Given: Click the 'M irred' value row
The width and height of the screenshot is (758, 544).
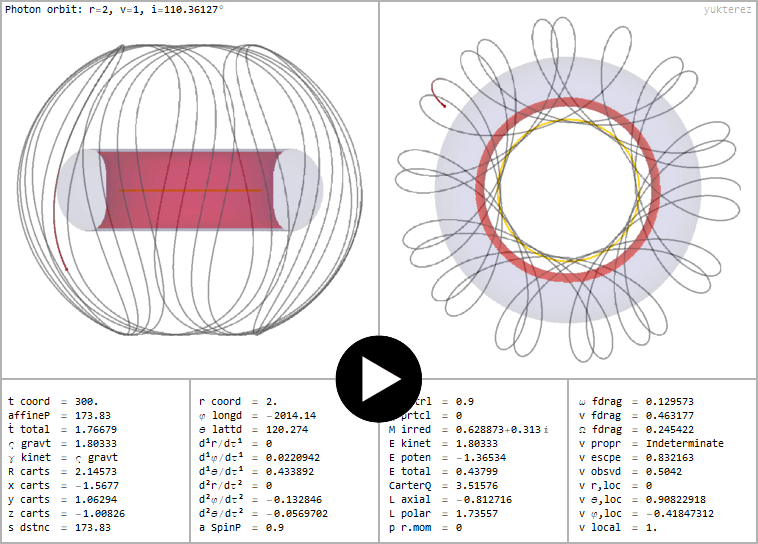Looking at the screenshot, I should click(469, 429).
